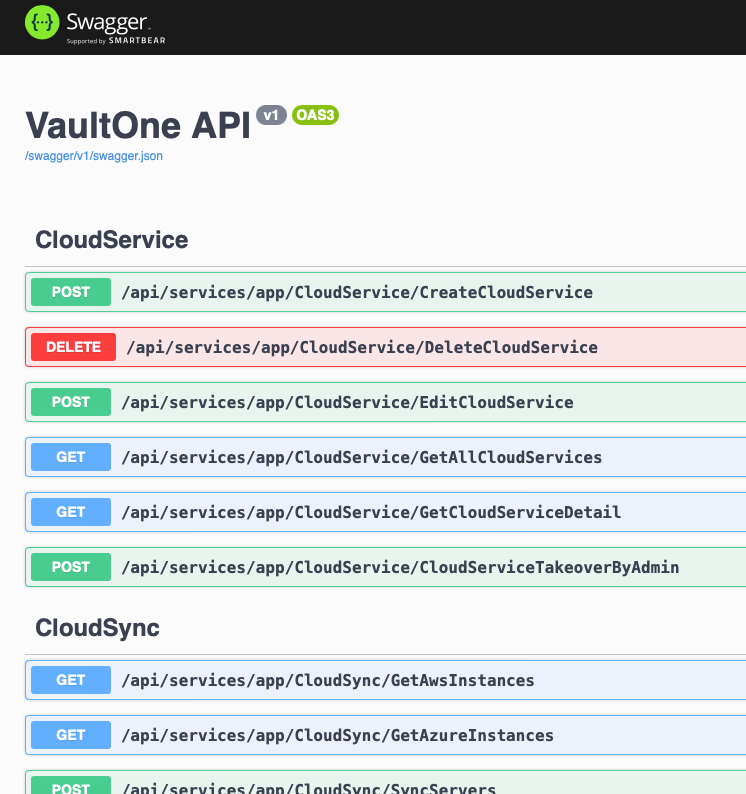
Task: Expand GetCloudServiceDetail endpoint row
Action: (371, 512)
